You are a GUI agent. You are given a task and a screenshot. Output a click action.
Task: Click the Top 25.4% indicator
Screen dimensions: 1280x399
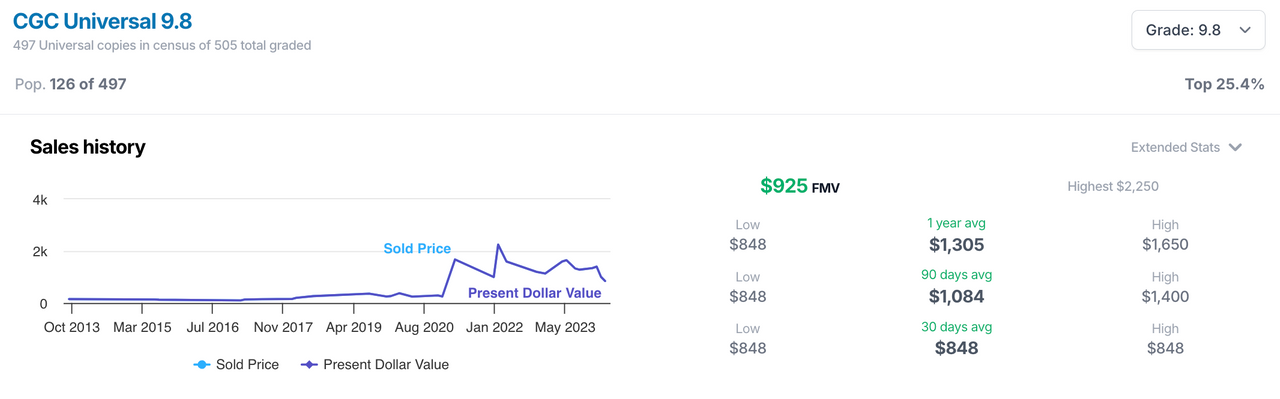pos(1225,84)
